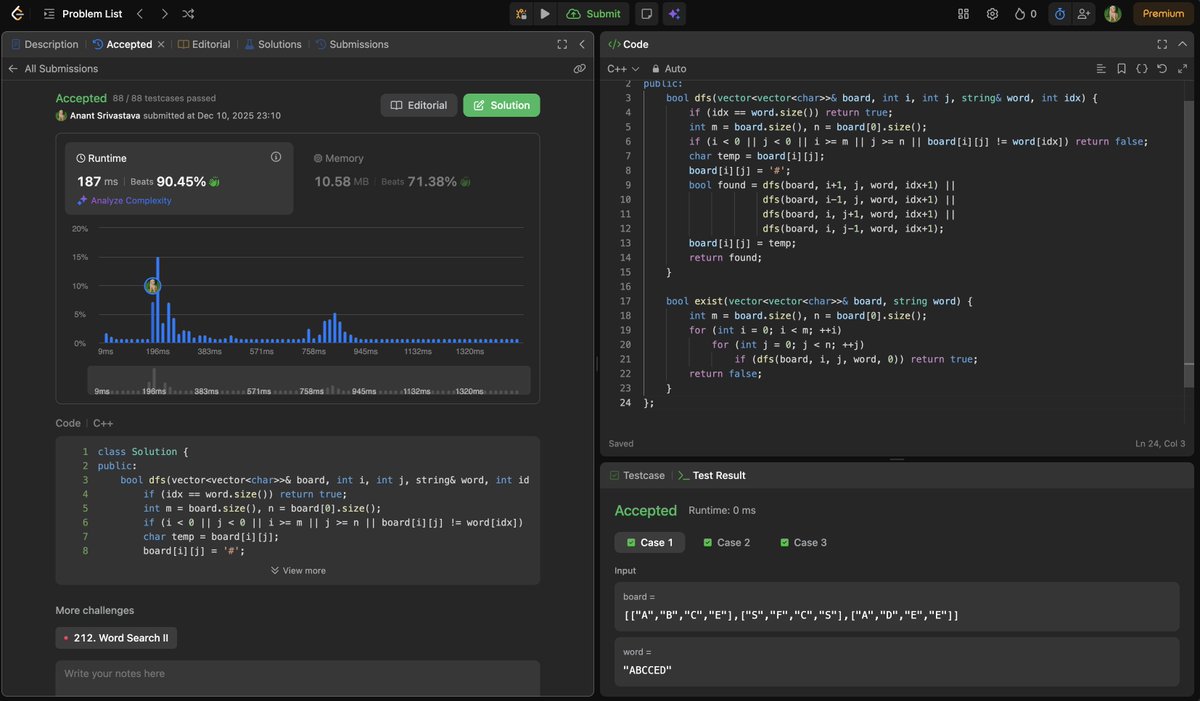
Task: Click the debugger icon beside Run
Action: click(521, 14)
